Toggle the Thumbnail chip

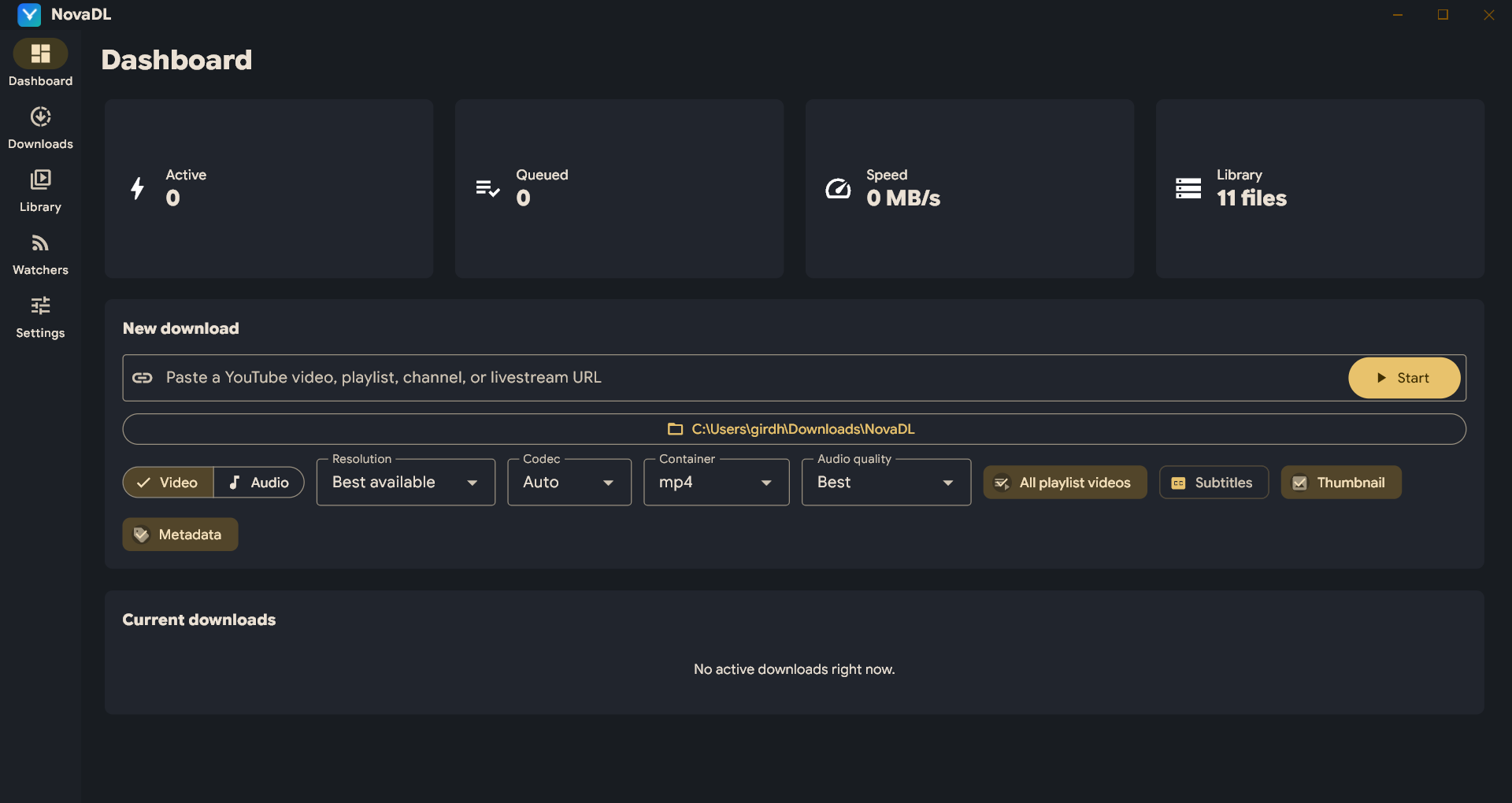pos(1341,483)
